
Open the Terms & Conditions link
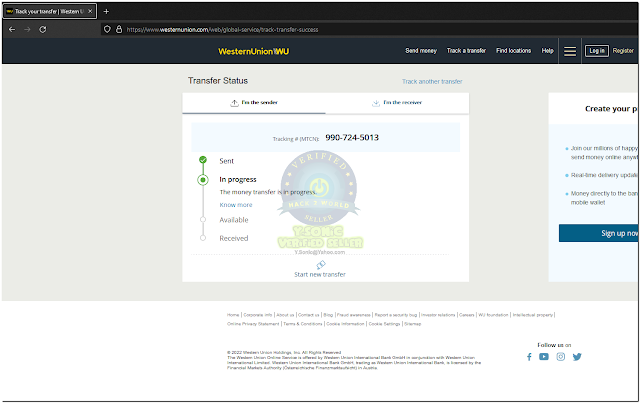pos(303,324)
